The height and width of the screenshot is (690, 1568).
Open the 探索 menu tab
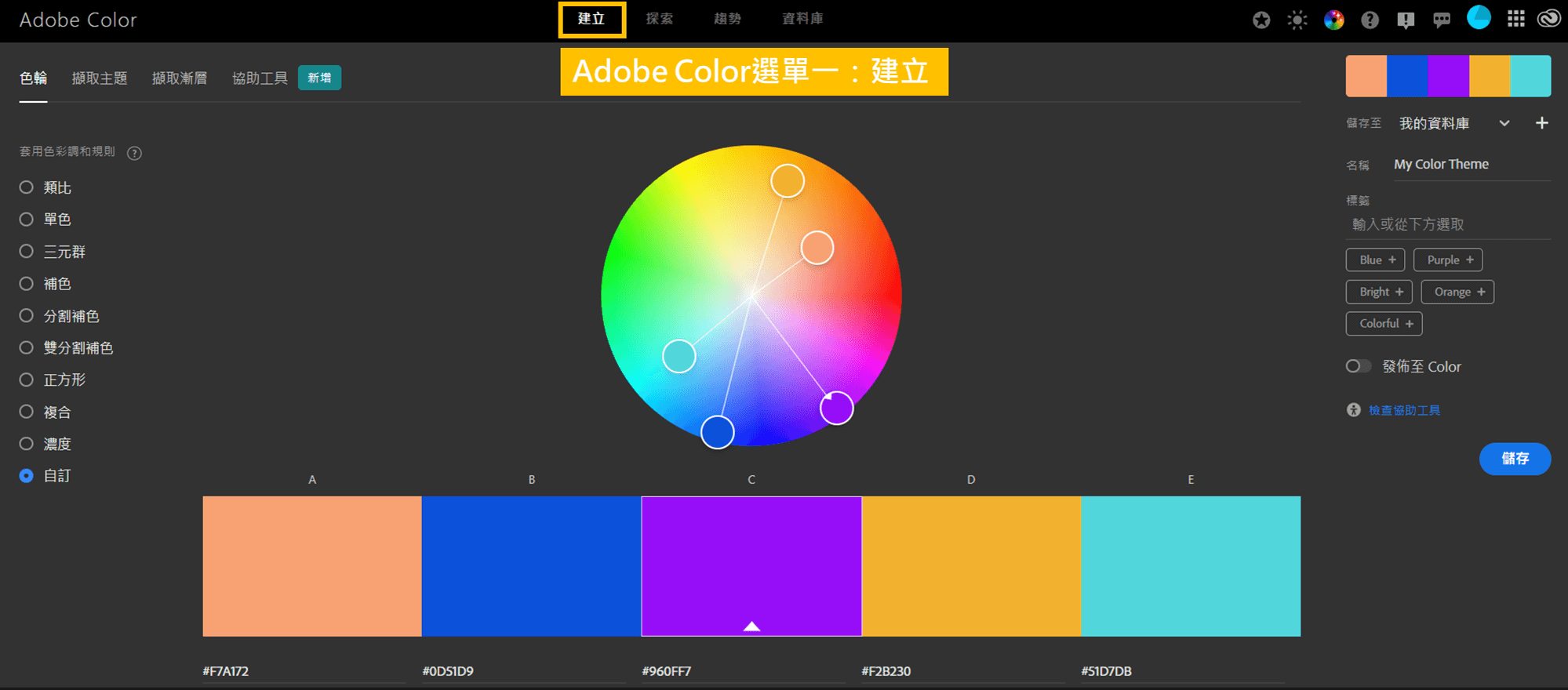pos(660,19)
